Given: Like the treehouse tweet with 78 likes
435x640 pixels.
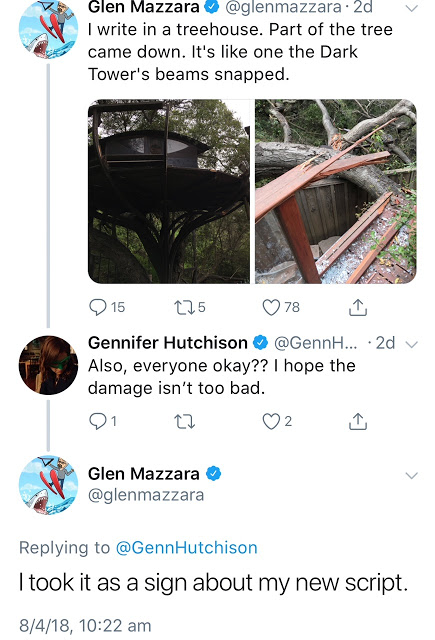Looking at the screenshot, I should pyautogui.click(x=281, y=307).
